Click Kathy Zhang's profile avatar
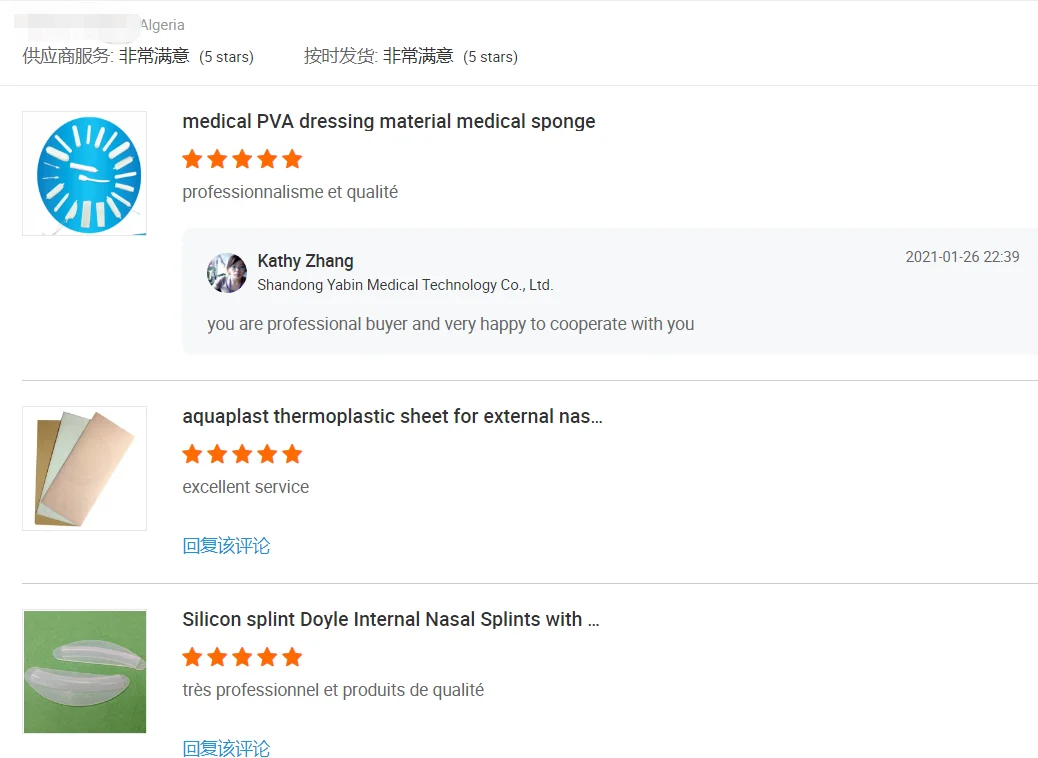 tap(227, 273)
